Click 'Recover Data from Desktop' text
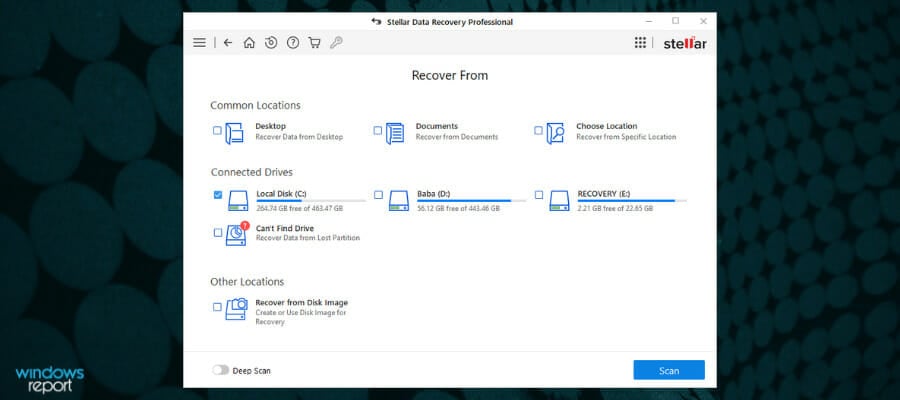The image size is (900, 400). (x=299, y=137)
